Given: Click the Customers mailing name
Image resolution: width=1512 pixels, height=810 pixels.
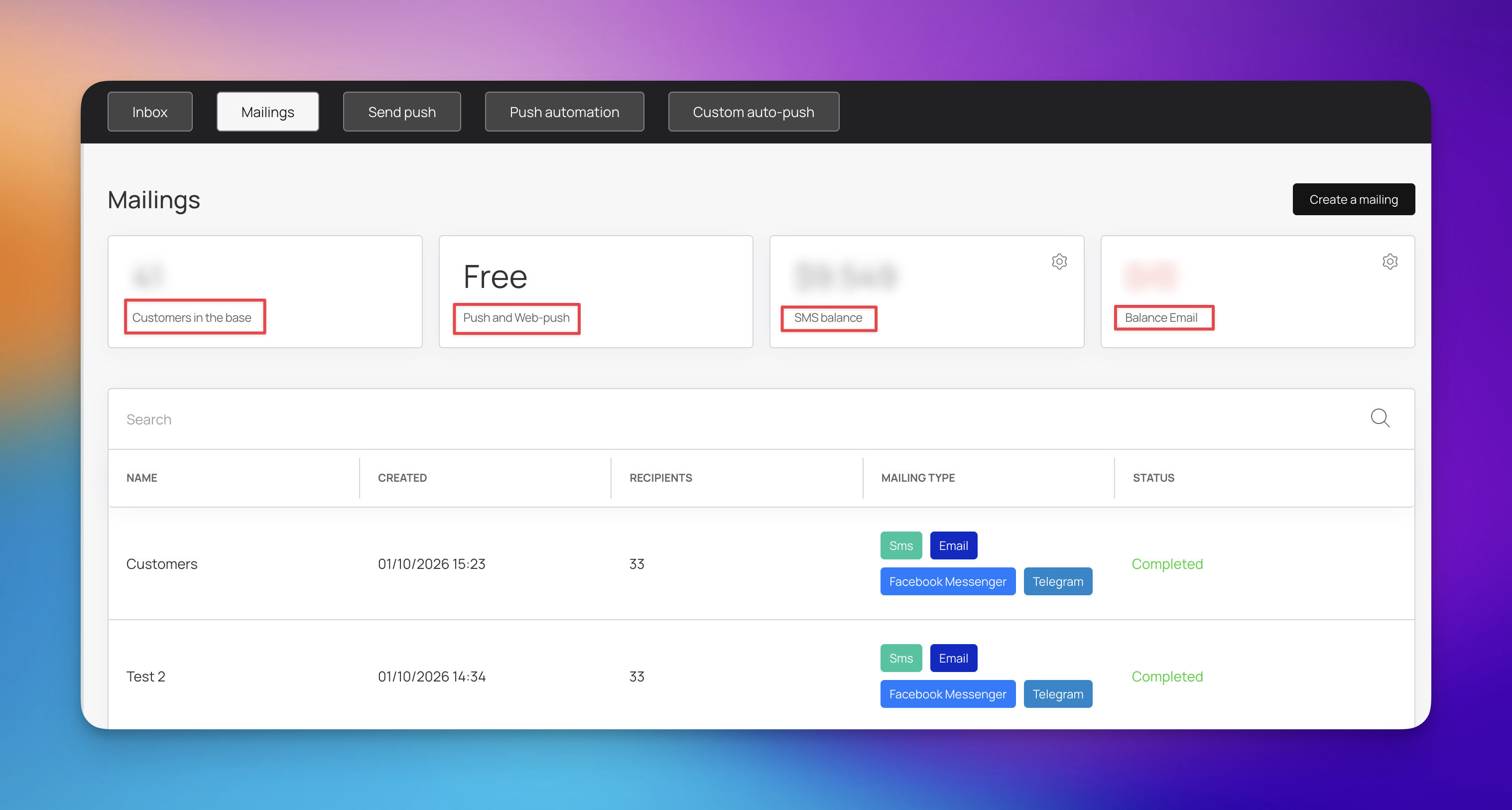Looking at the screenshot, I should [x=161, y=563].
